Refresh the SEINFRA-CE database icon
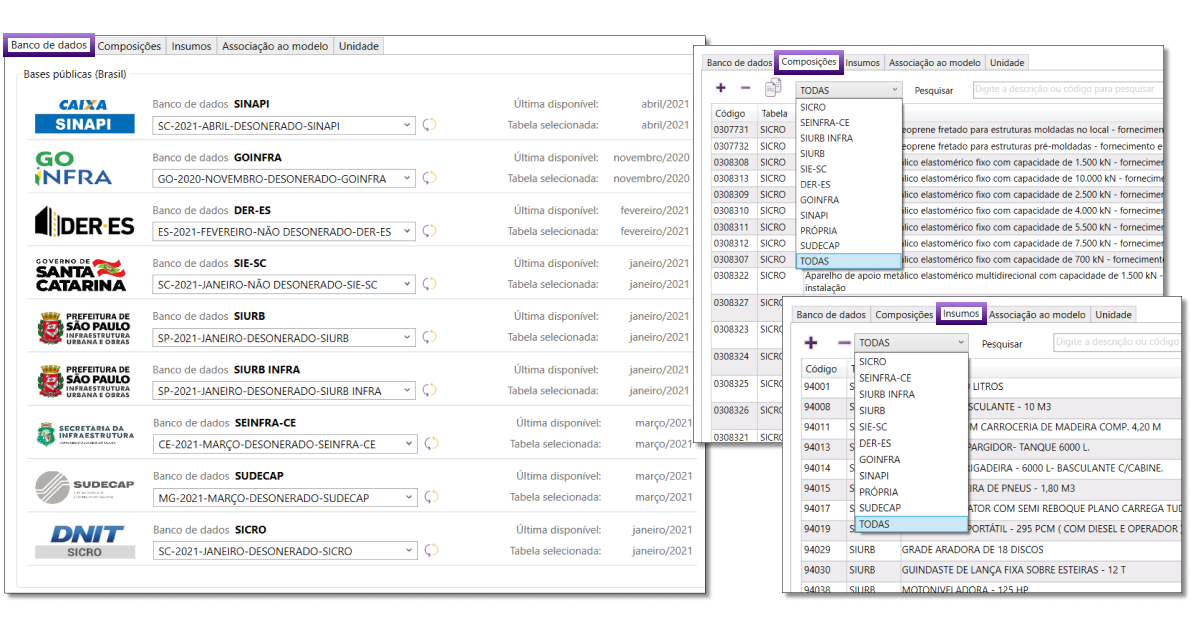Image resolution: width=1200 pixels, height=627 pixels. click(431, 444)
